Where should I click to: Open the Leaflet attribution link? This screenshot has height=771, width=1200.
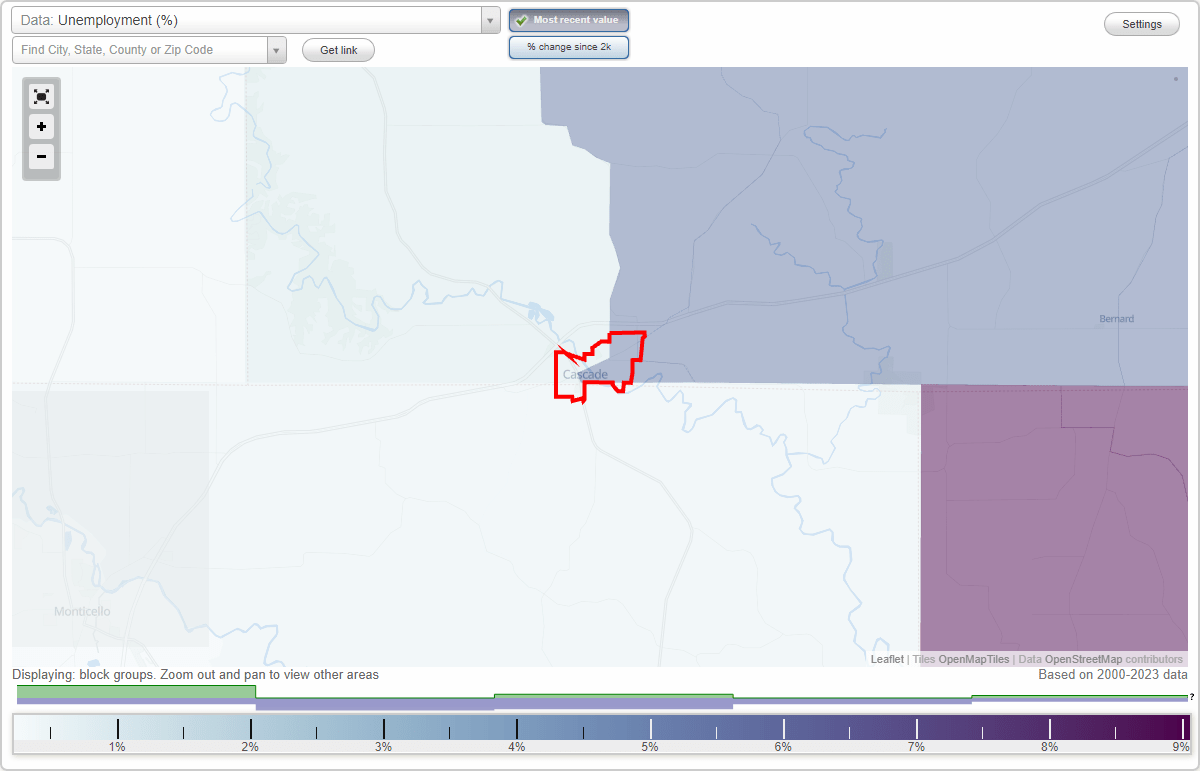(x=887, y=659)
